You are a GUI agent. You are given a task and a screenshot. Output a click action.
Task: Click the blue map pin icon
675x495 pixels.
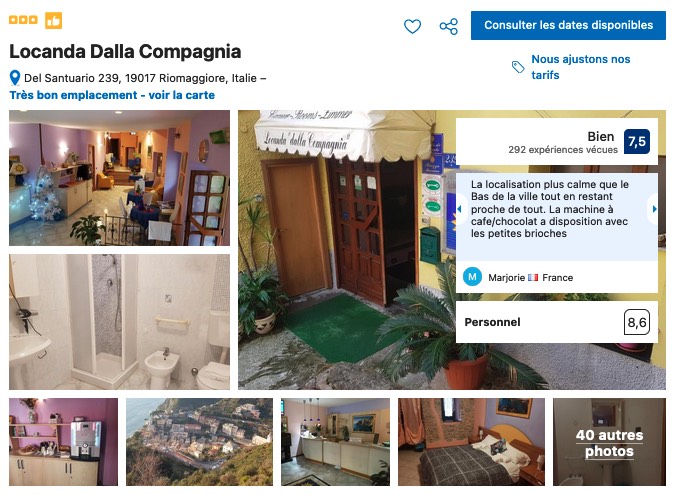15,78
